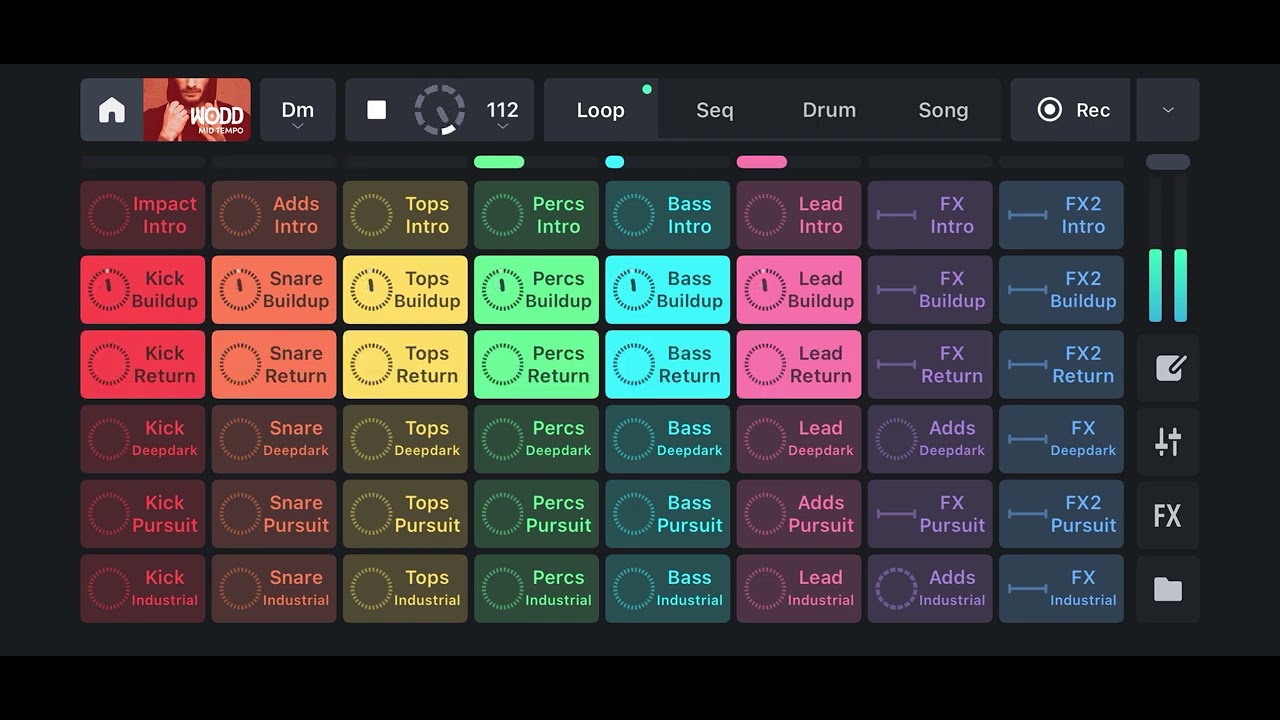Switch to the Loop tab
Screen dimensions: 1280x720
[601, 110]
